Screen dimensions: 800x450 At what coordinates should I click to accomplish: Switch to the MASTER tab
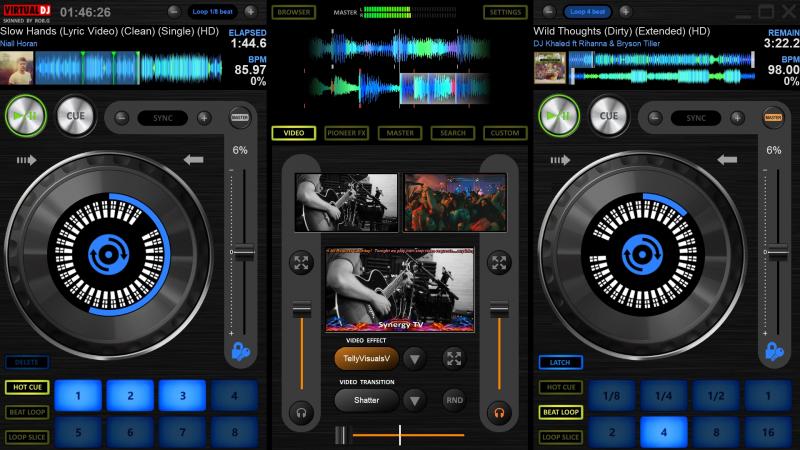click(400, 133)
